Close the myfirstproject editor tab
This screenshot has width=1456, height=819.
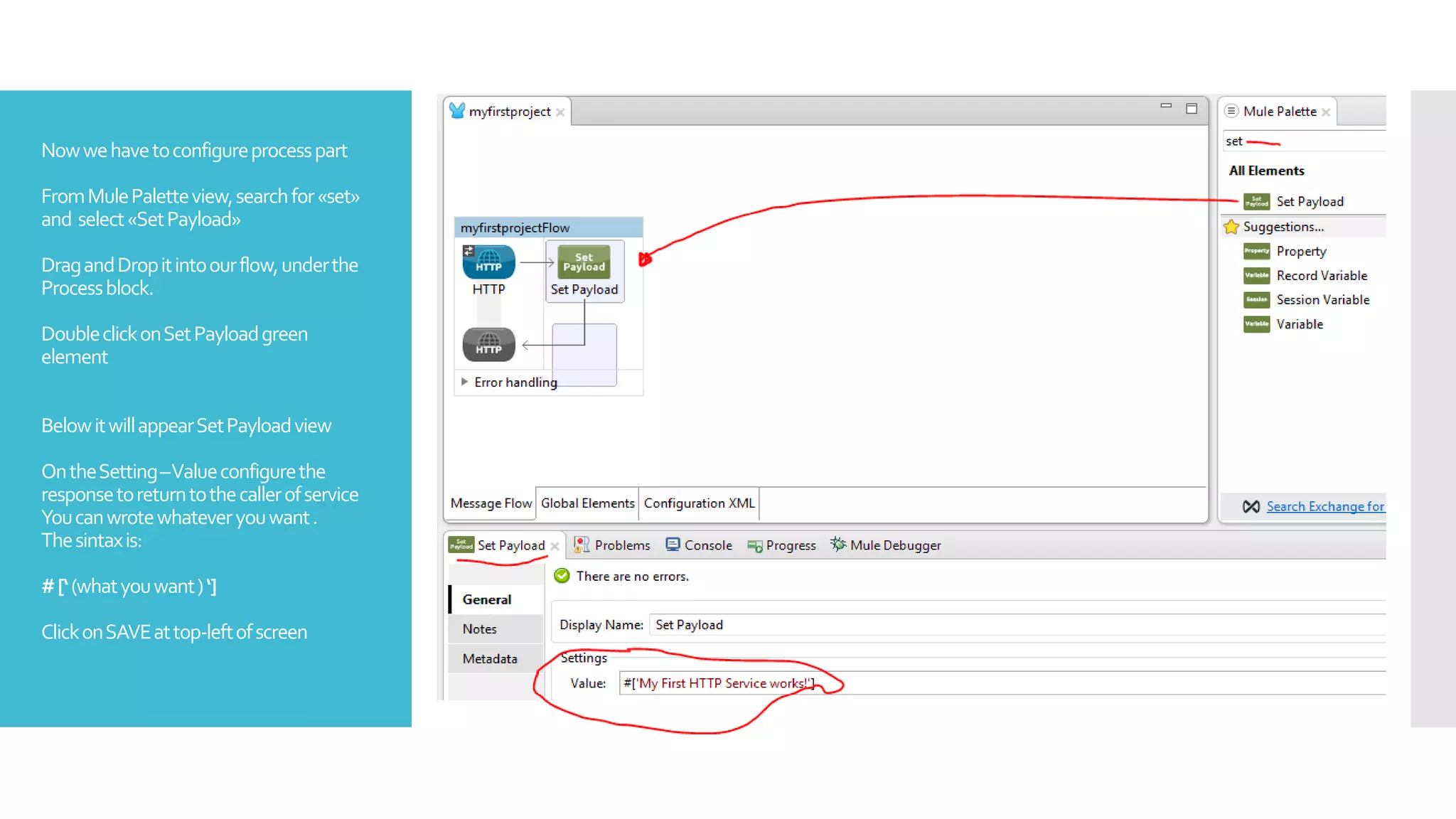coord(560,112)
